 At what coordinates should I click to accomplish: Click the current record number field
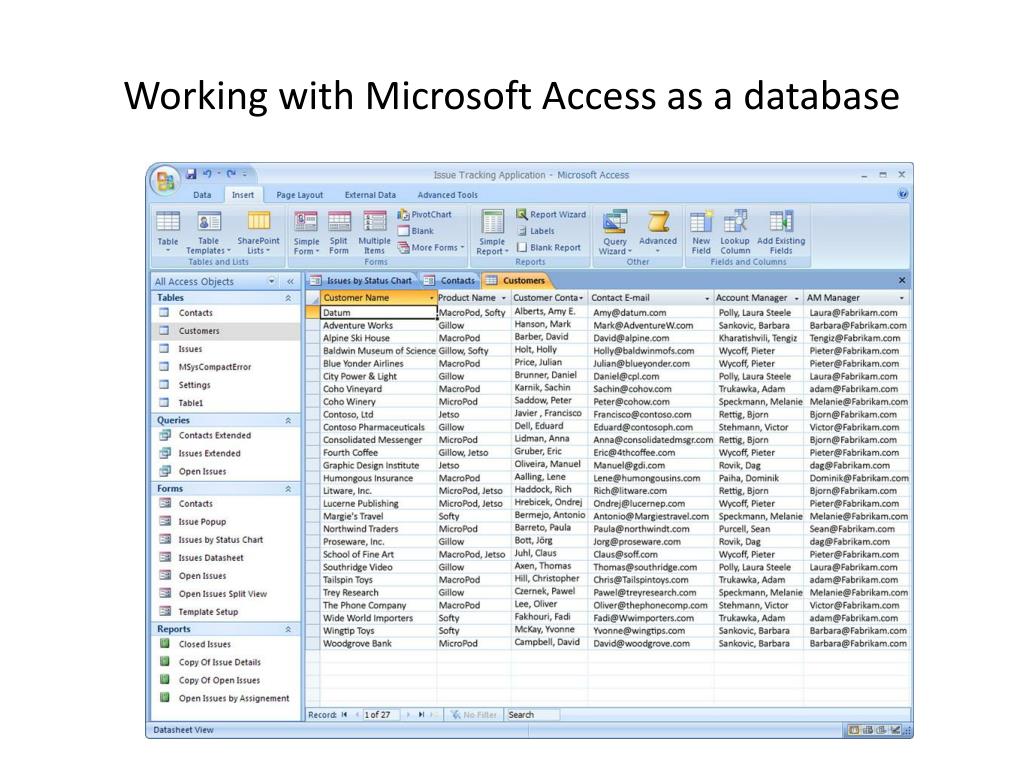[380, 714]
